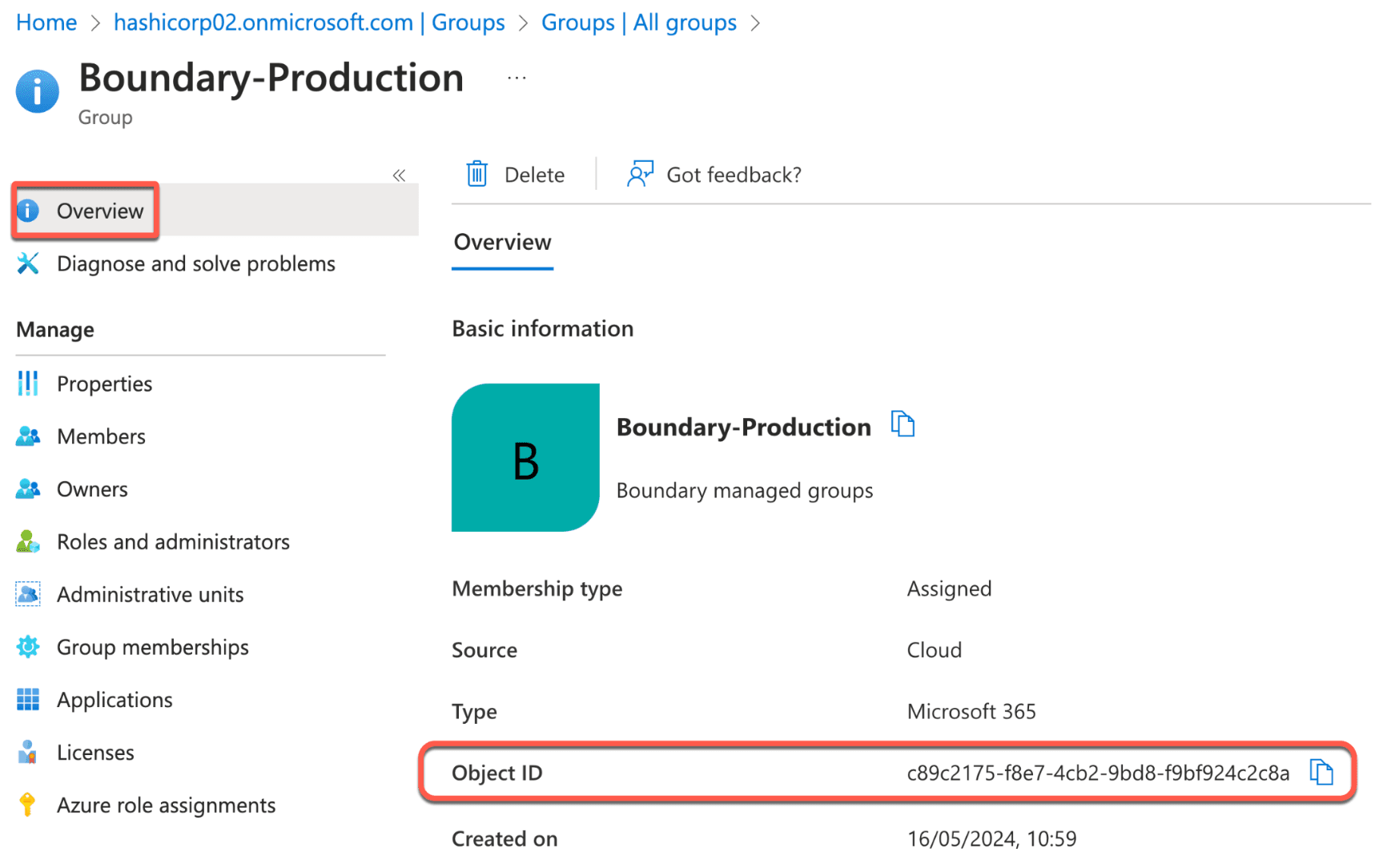Image resolution: width=1387 pixels, height=868 pixels.
Task: Open Group memberships
Action: (x=152, y=647)
